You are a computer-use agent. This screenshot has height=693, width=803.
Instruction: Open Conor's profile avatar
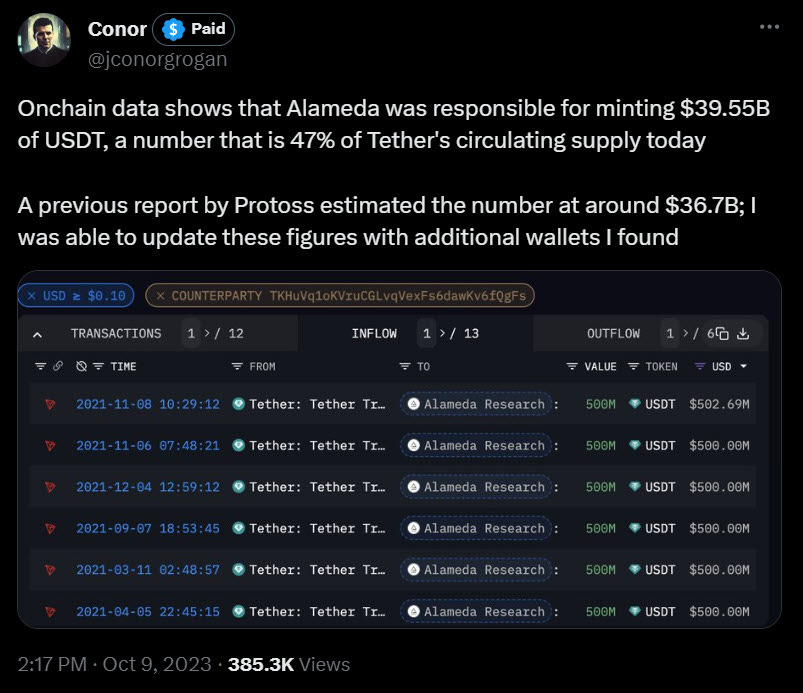44,39
